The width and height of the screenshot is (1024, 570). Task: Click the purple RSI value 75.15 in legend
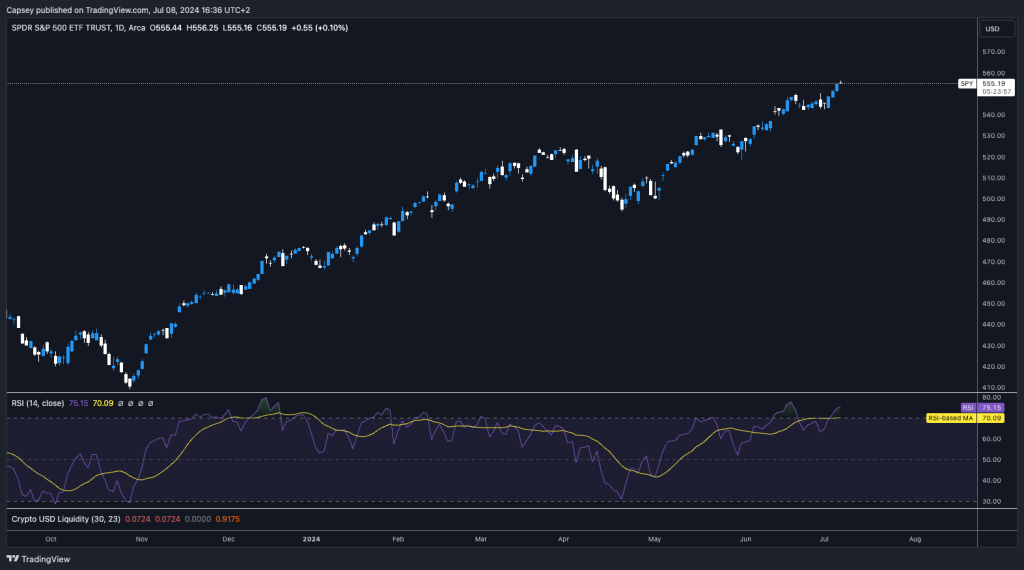tap(78, 403)
